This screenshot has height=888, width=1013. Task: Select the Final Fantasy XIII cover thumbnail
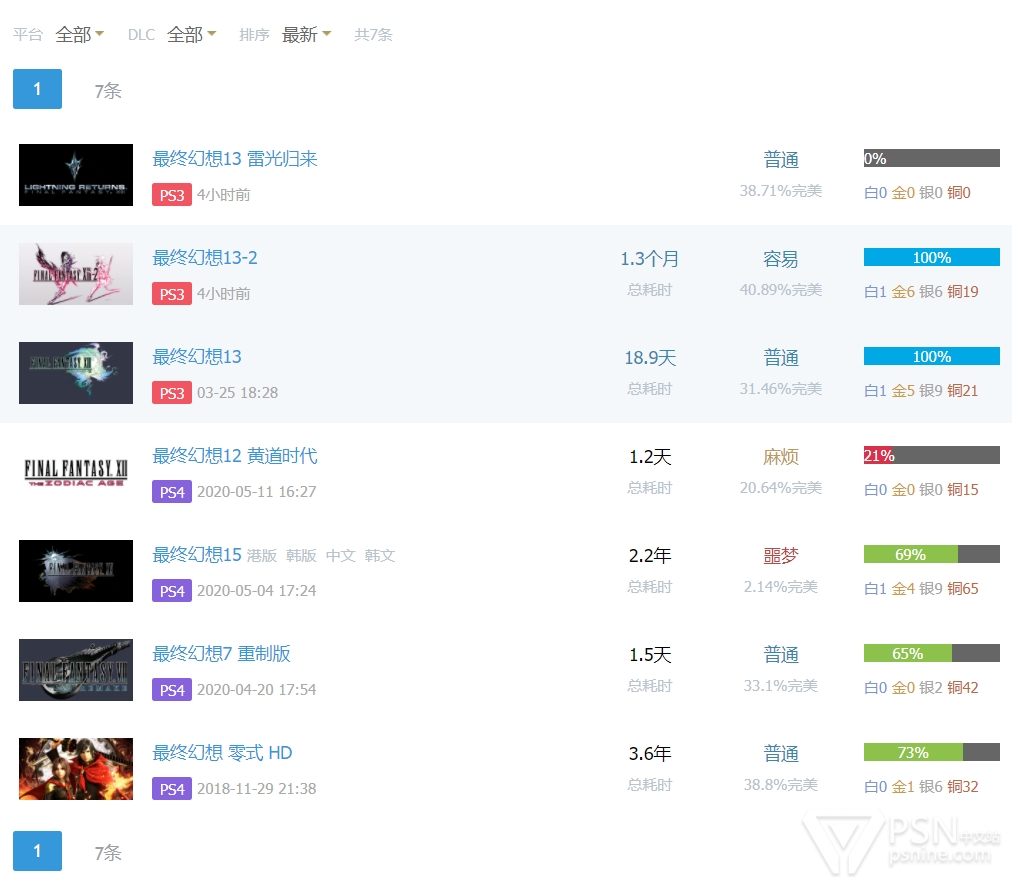point(76,373)
